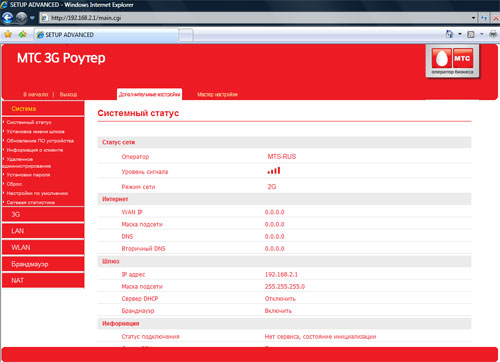500x362 pixels.
Task: Click the signal level bars indicator
Action: click(x=274, y=170)
